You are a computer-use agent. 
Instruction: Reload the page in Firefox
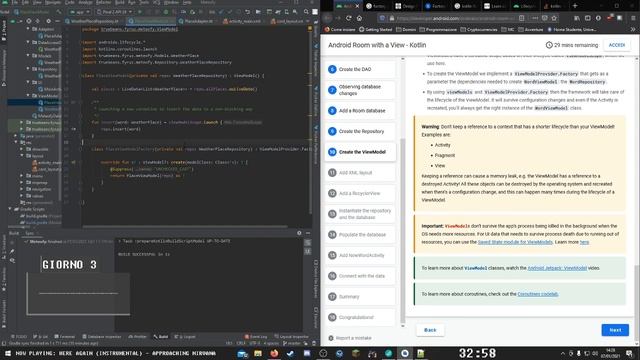pos(349,18)
